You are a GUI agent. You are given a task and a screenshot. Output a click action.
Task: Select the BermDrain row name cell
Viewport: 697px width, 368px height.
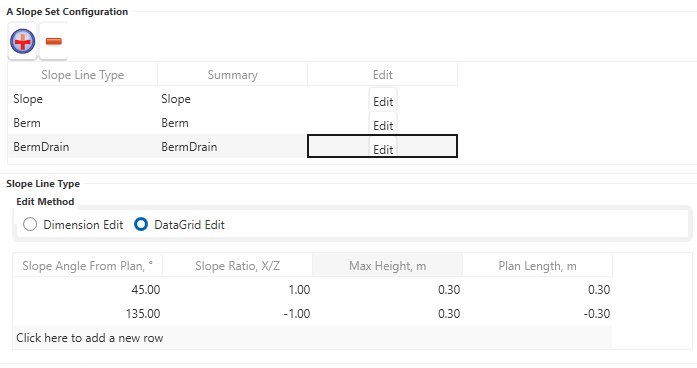tap(83, 147)
